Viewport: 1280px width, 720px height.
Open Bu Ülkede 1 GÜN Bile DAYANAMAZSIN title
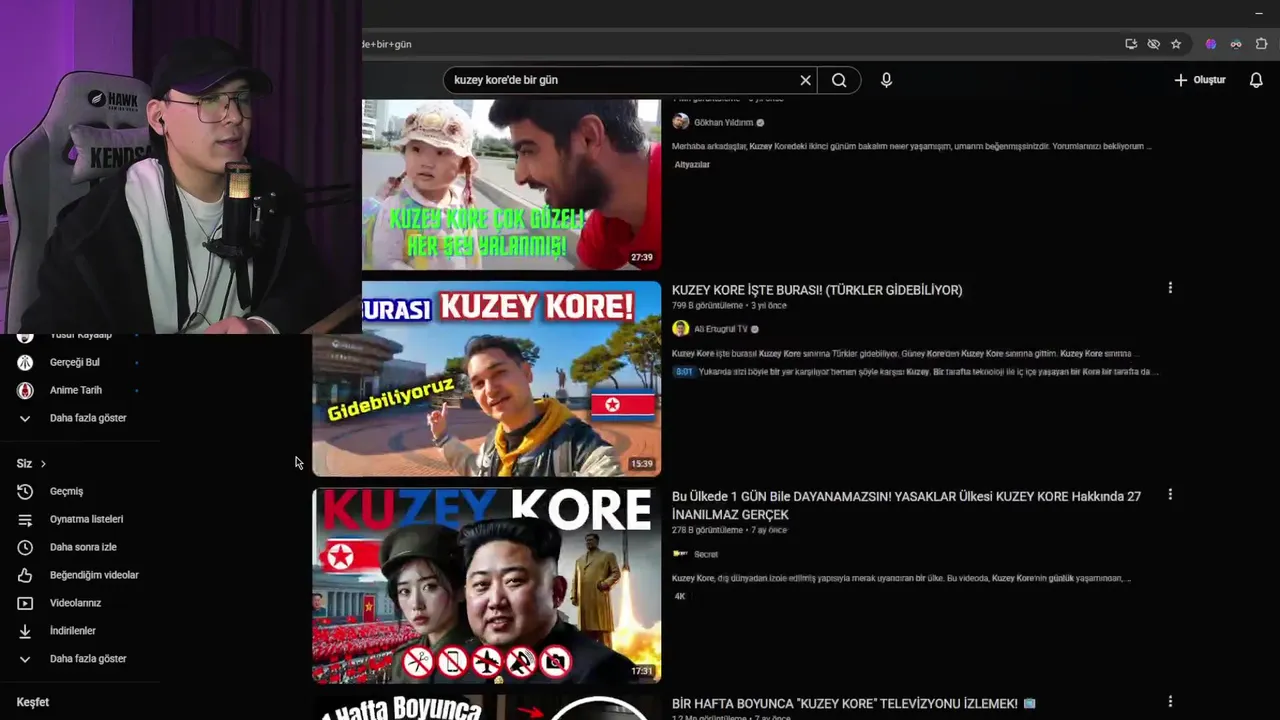[906, 505]
